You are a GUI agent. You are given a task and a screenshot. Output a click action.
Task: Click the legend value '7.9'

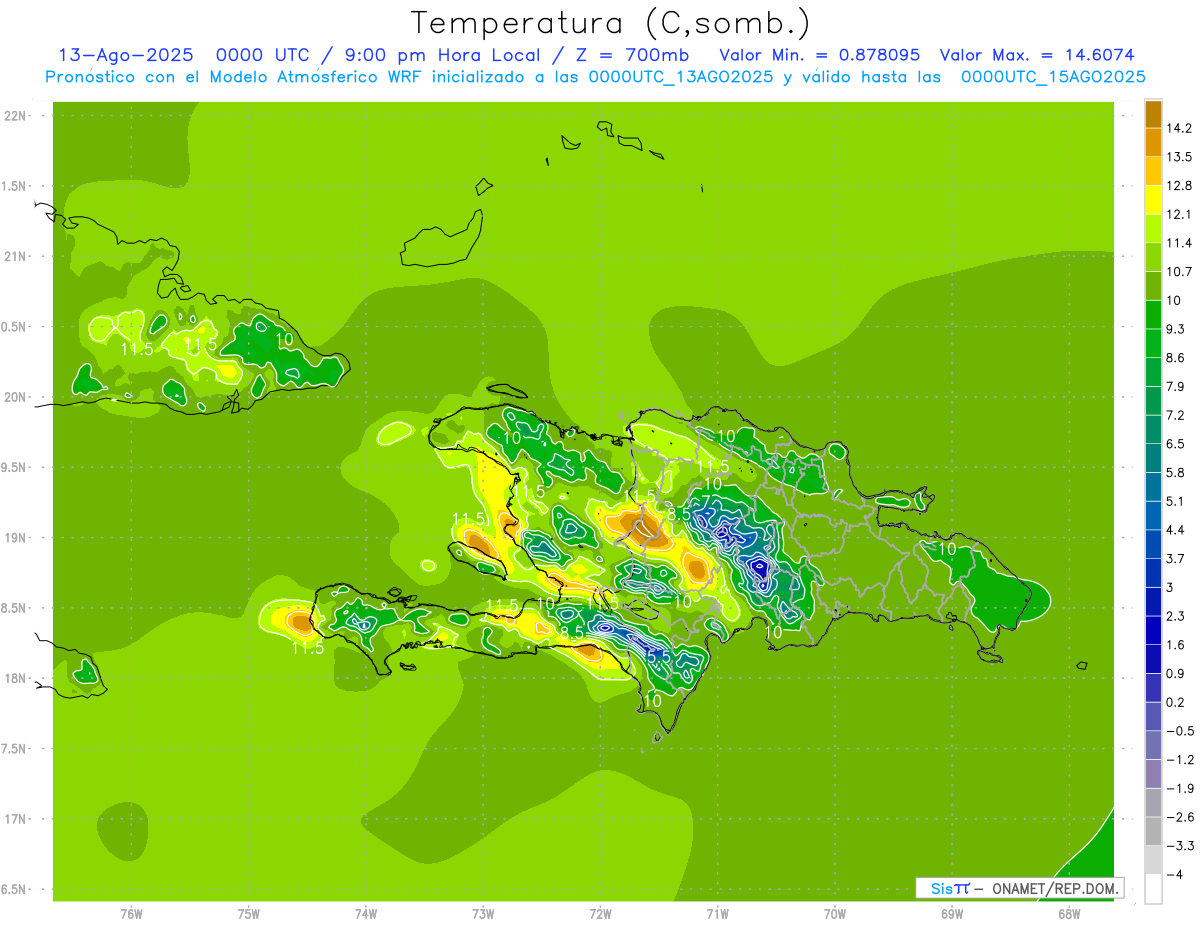(x=1177, y=387)
